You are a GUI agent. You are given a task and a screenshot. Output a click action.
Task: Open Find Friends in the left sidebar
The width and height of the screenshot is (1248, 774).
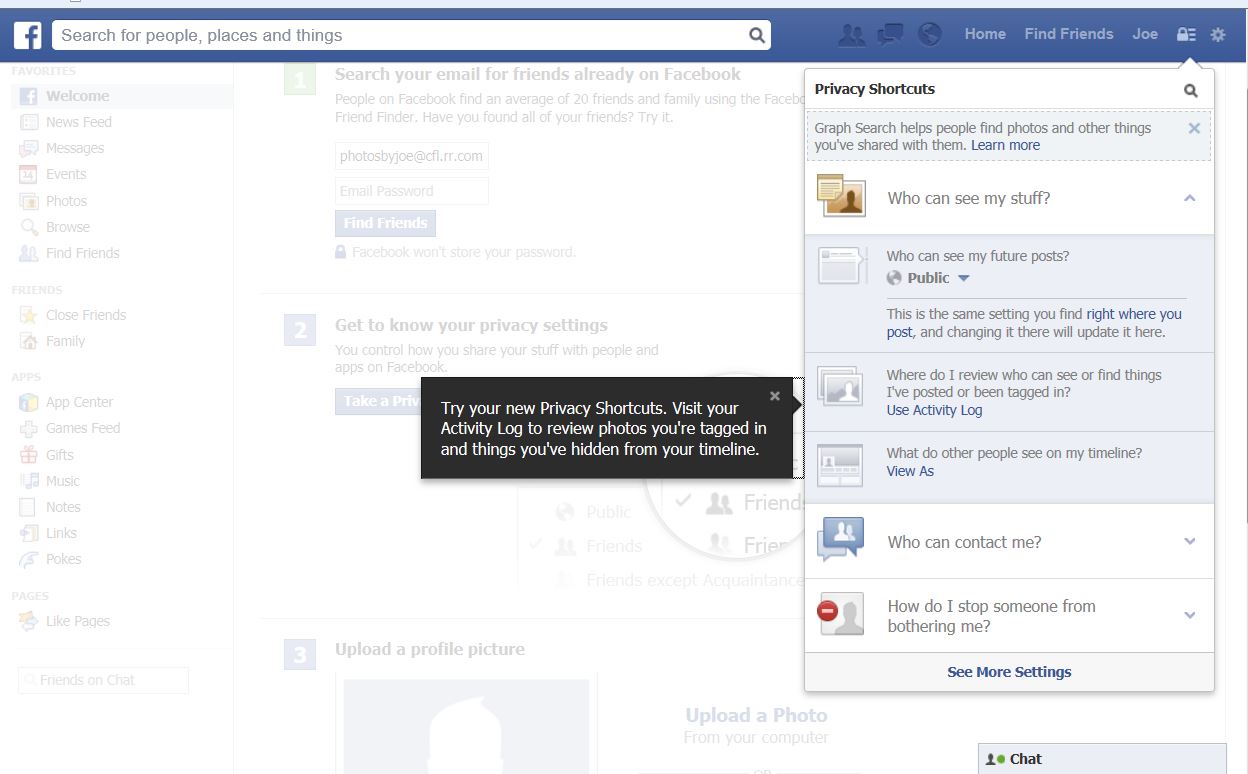click(83, 253)
